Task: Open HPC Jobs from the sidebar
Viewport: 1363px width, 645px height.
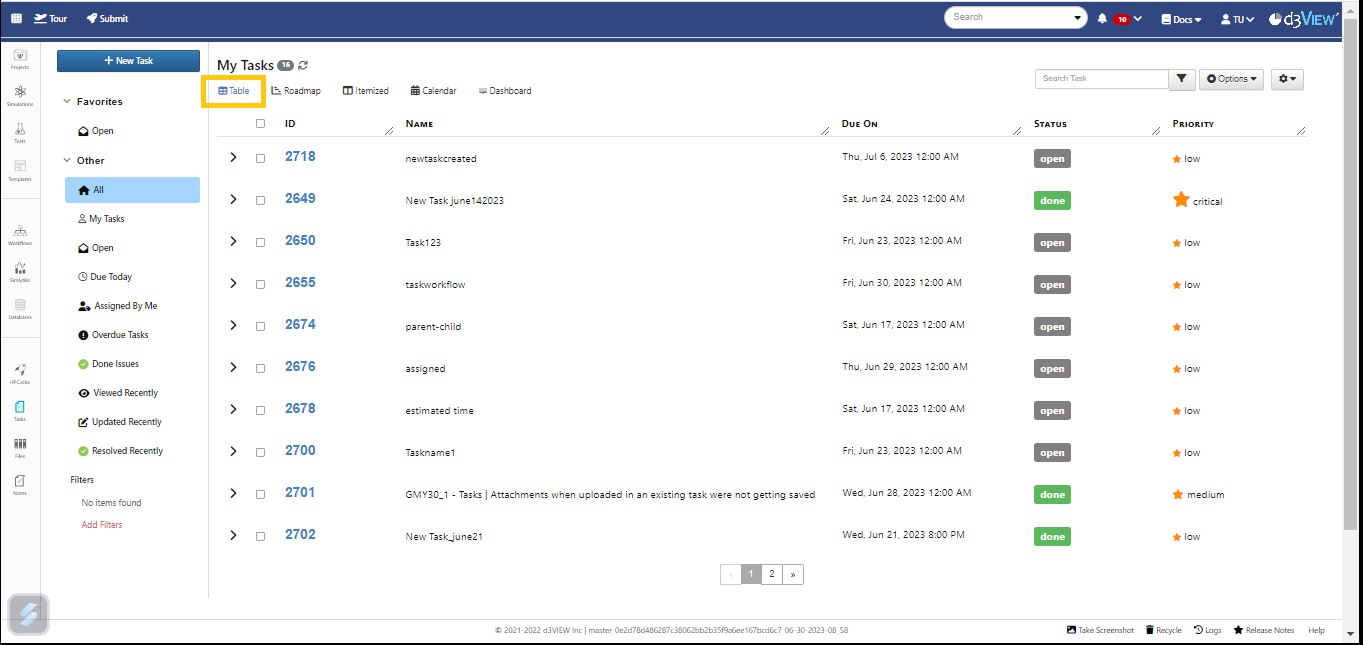Action: coord(20,373)
